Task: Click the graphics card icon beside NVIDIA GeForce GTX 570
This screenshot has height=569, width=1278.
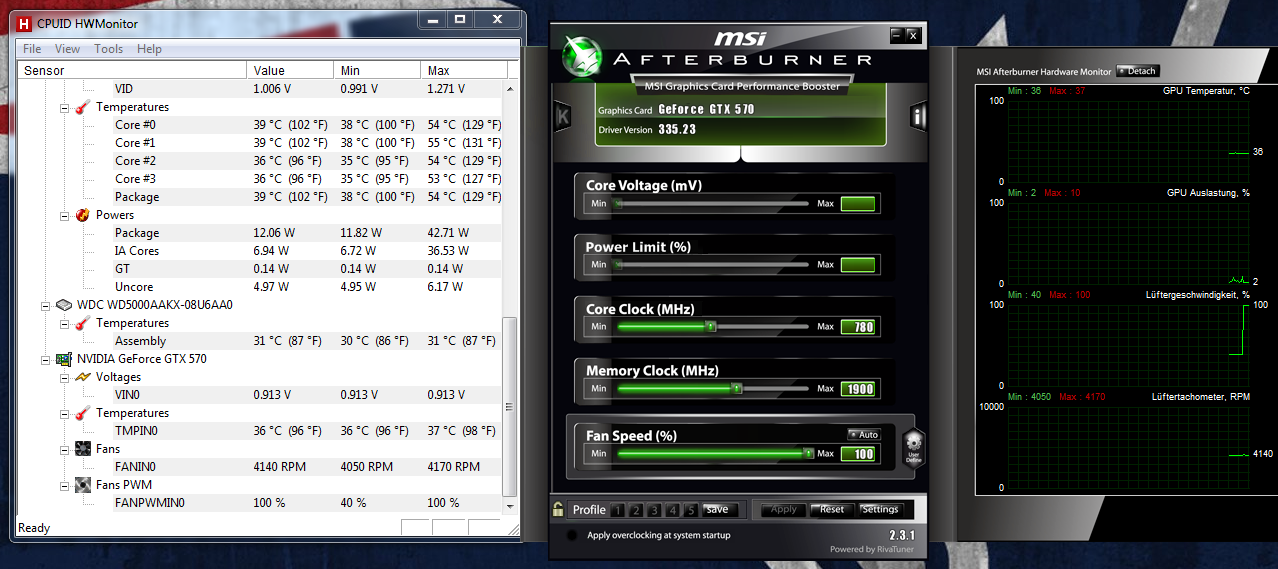Action: pos(64,359)
